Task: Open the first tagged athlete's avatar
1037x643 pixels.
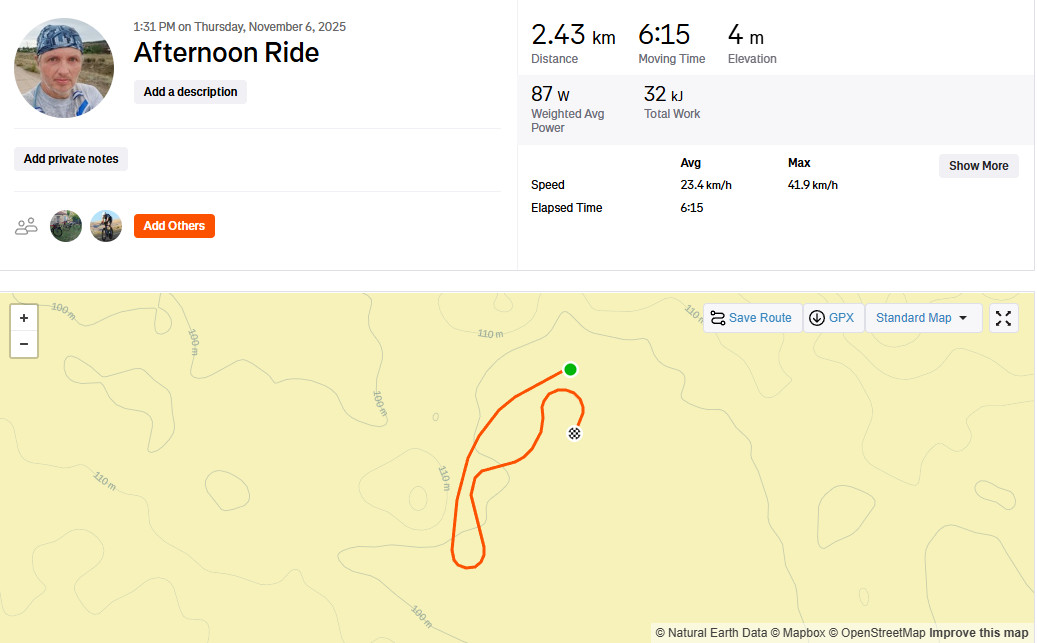Action: tap(65, 226)
